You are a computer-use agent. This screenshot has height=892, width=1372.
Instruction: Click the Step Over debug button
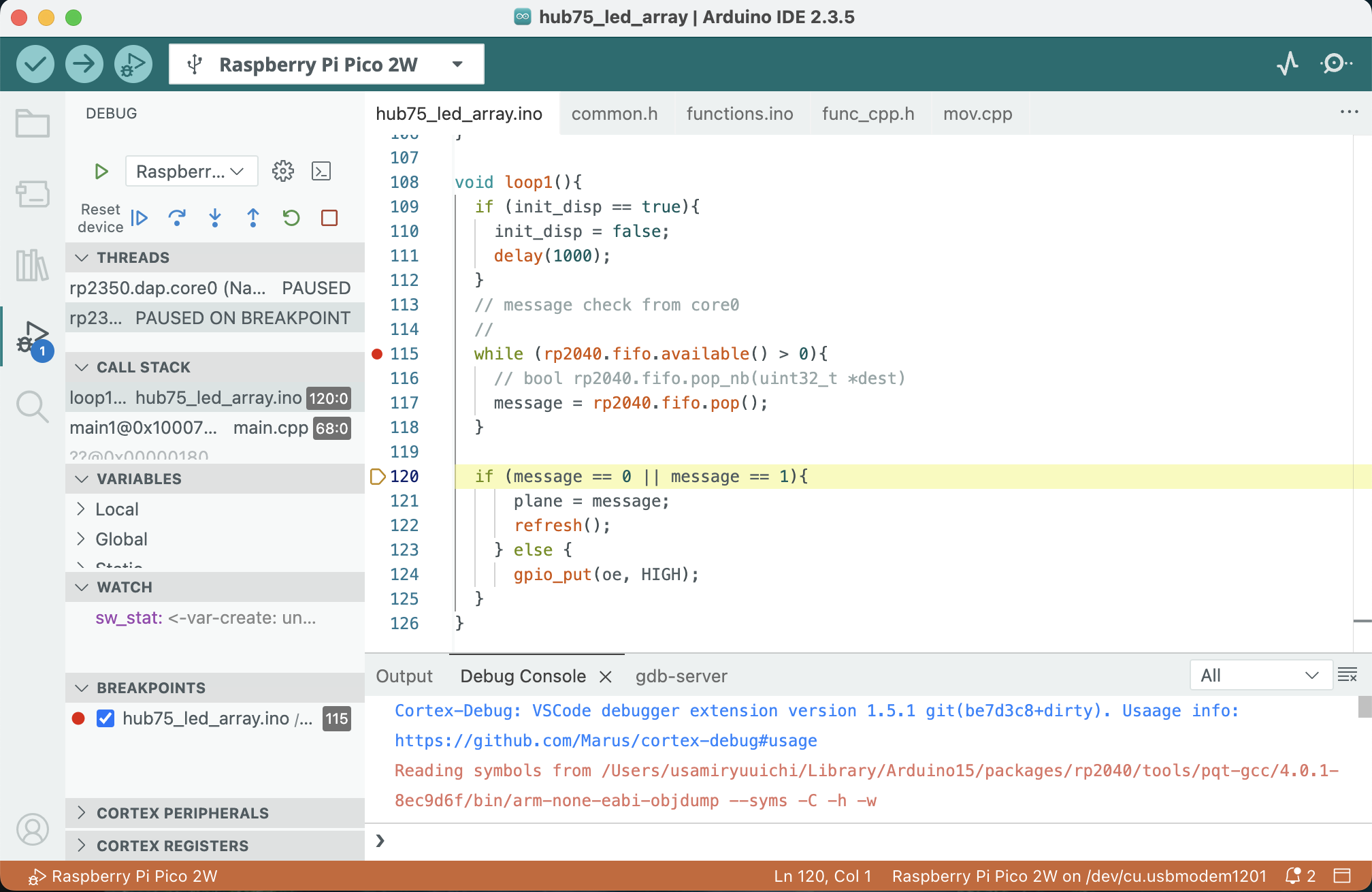coord(177,218)
